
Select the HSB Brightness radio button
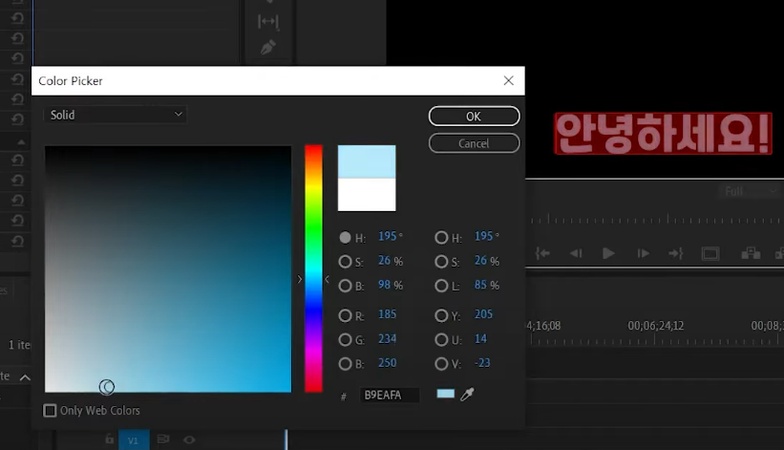[x=345, y=286]
